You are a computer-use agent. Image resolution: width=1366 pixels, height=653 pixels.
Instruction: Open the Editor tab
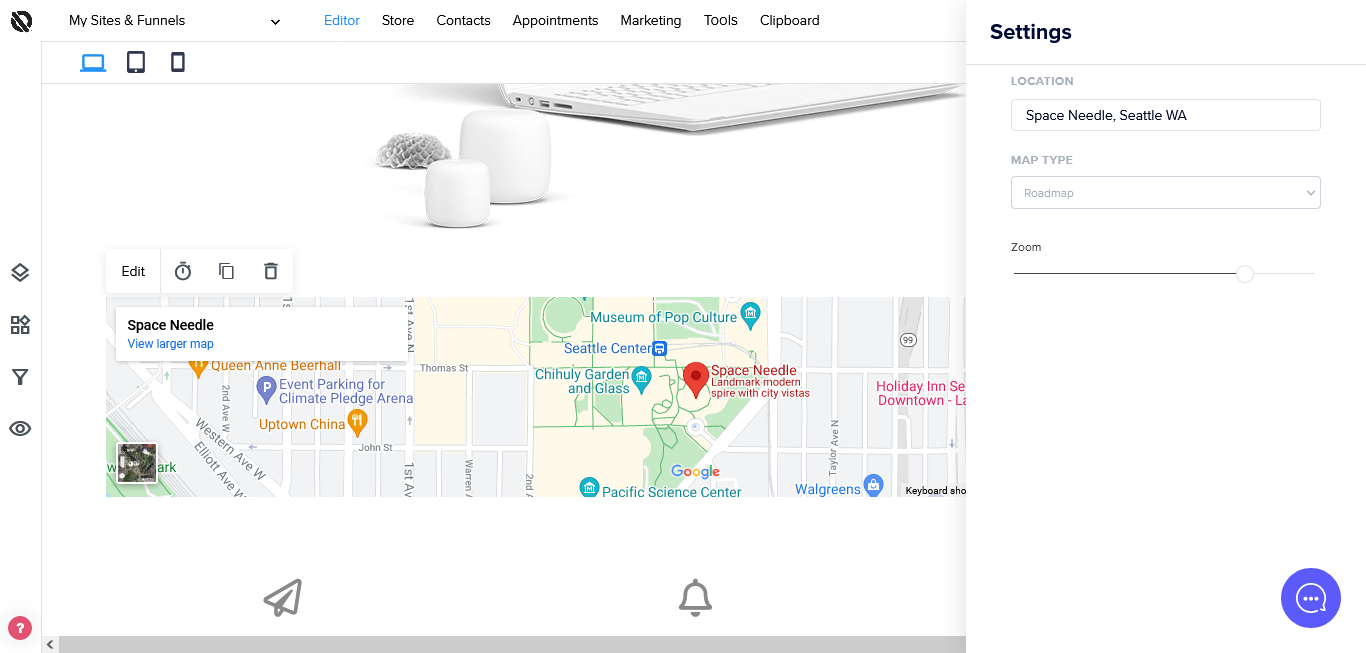pos(342,20)
